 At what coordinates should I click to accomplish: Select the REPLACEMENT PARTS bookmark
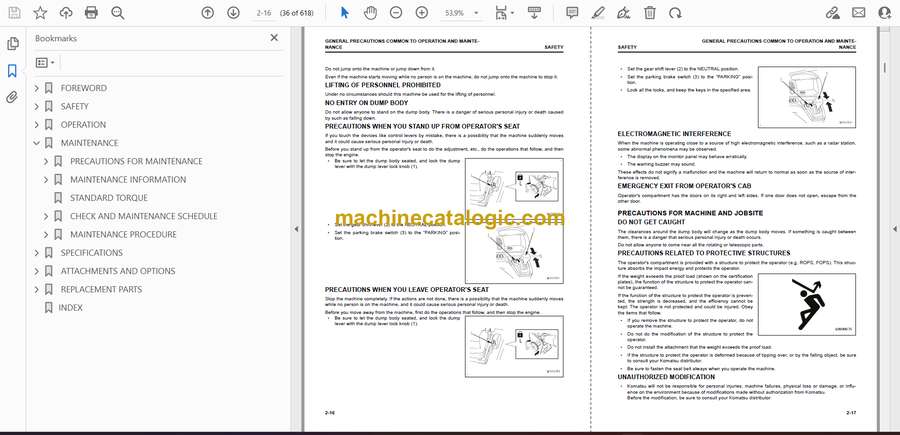click(101, 290)
